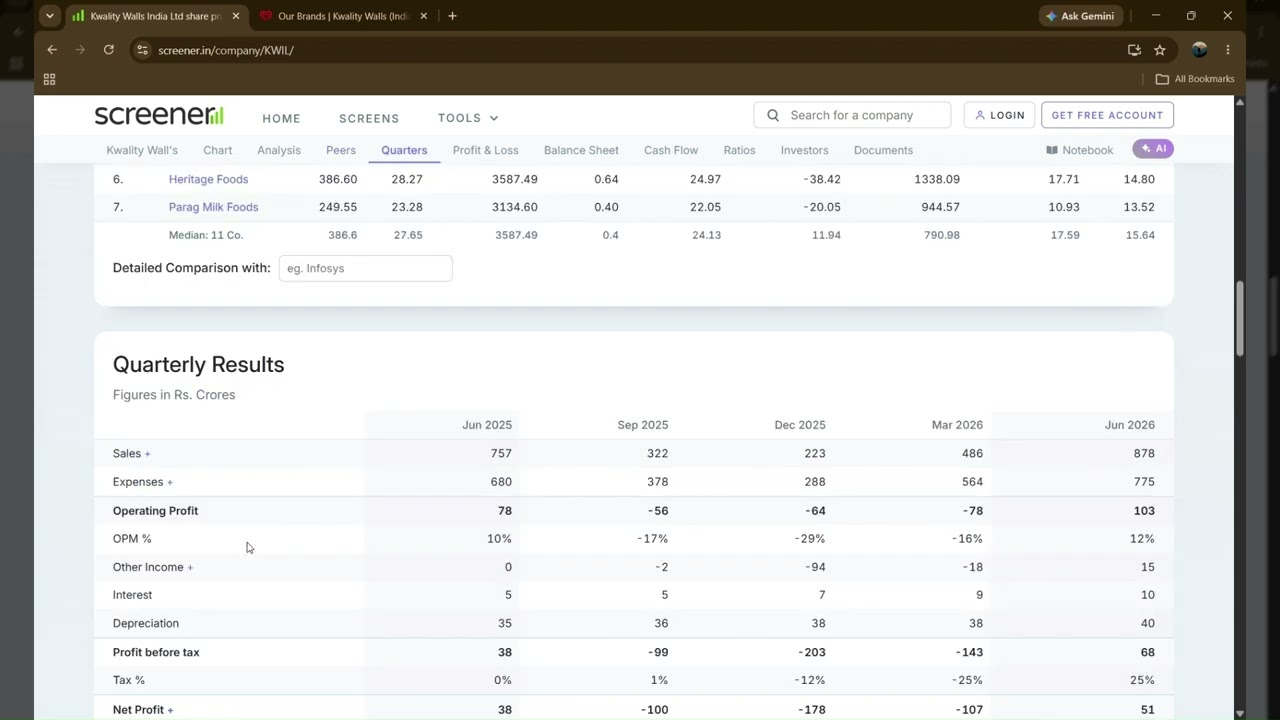Screen dimensions: 1280x720
Task: Switch to the Peers tab
Action: point(341,150)
